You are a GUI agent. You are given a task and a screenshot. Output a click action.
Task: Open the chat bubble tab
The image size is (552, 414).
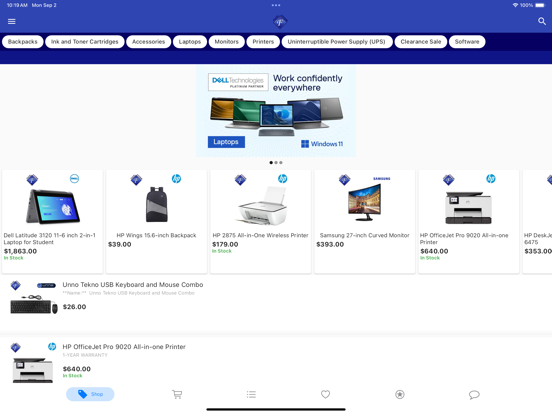474,395
